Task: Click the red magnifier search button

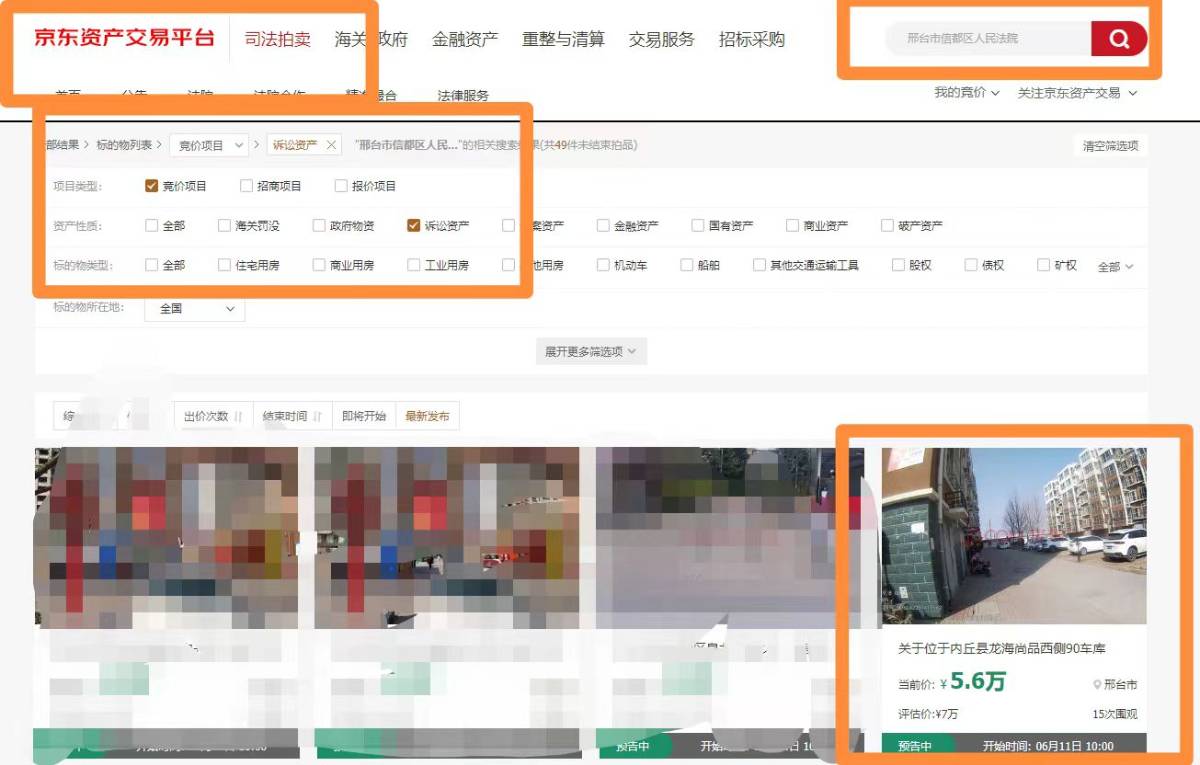Action: (1119, 39)
